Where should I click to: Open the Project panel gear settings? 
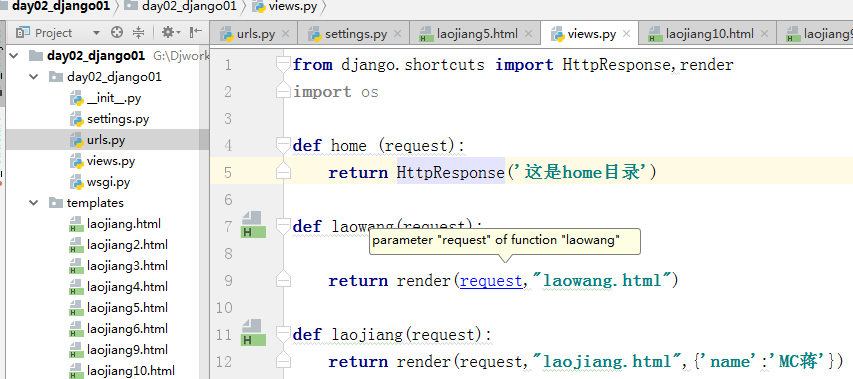click(x=171, y=33)
